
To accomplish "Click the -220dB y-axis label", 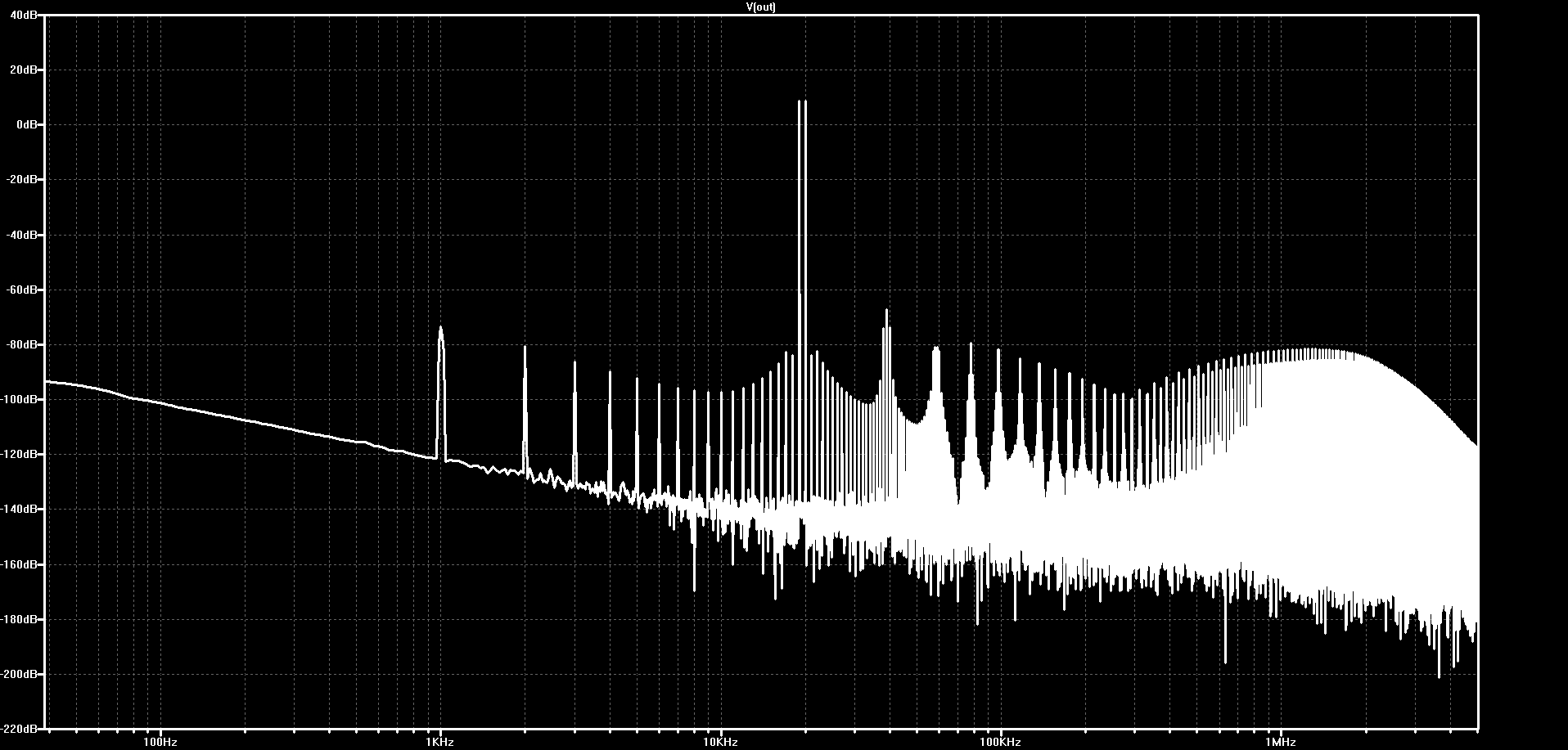I will point(20,728).
